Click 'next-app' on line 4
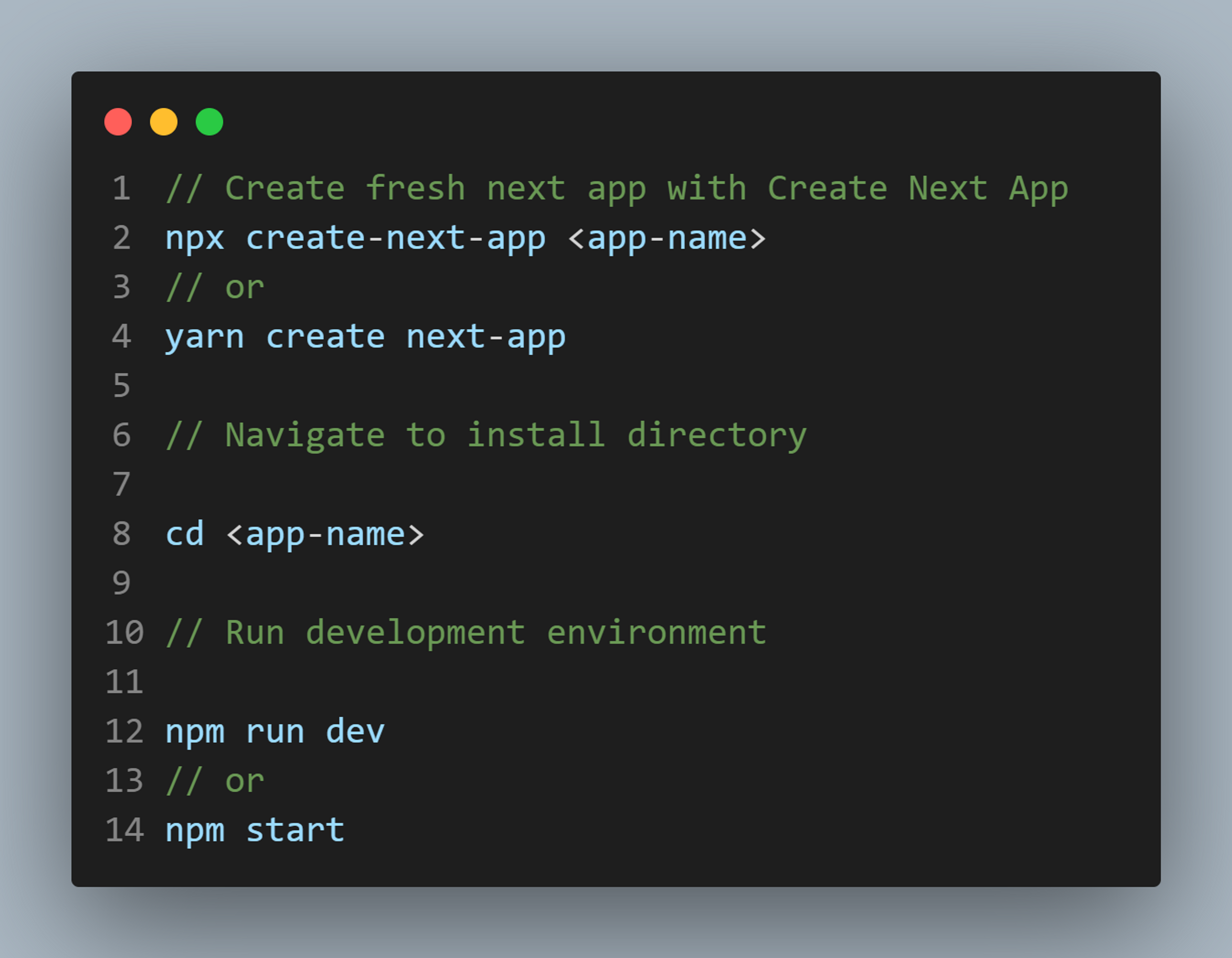Image resolution: width=1232 pixels, height=958 pixels. (x=486, y=337)
